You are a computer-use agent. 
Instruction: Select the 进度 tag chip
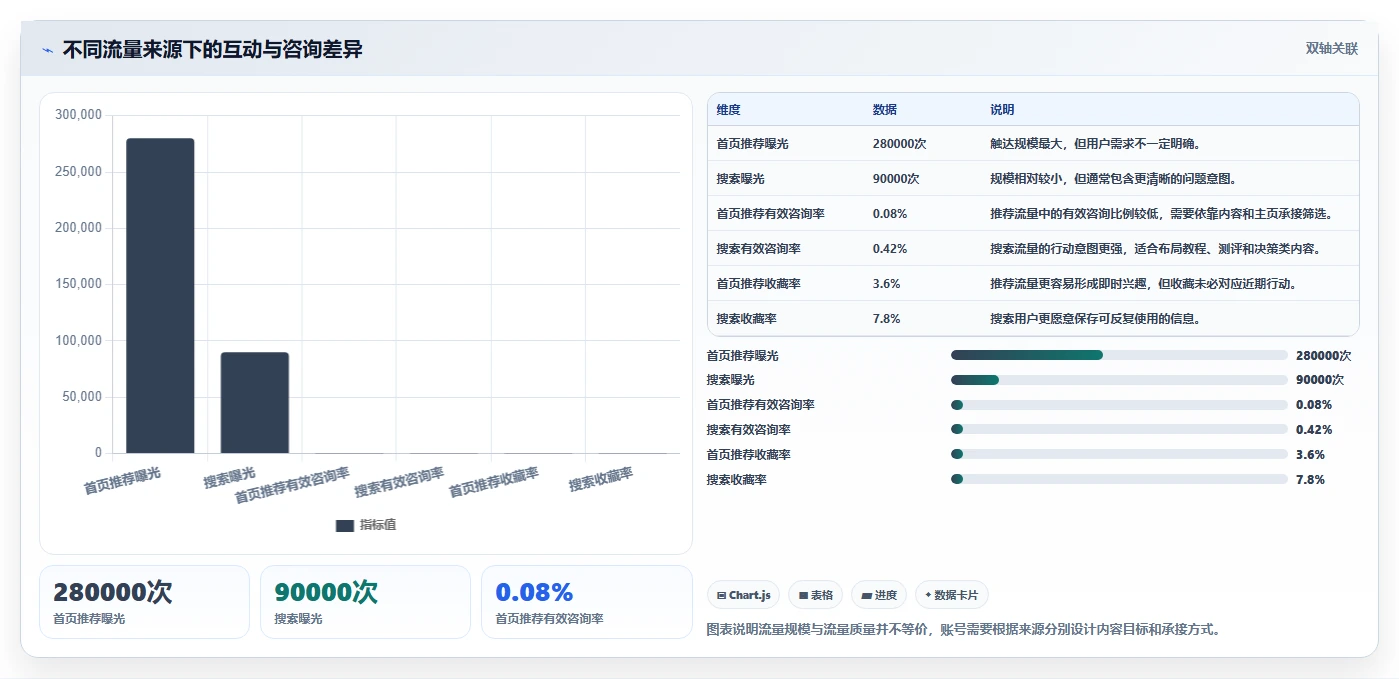tap(879, 595)
